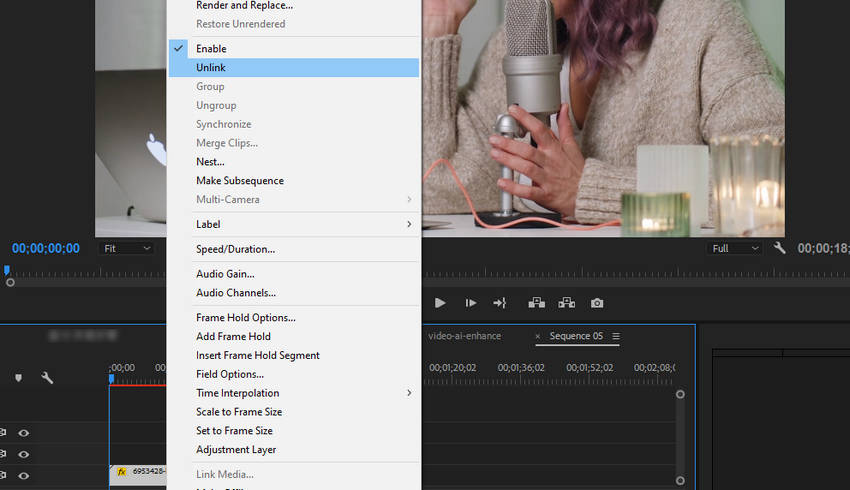Click the Extract button in program monitor

coord(566,303)
